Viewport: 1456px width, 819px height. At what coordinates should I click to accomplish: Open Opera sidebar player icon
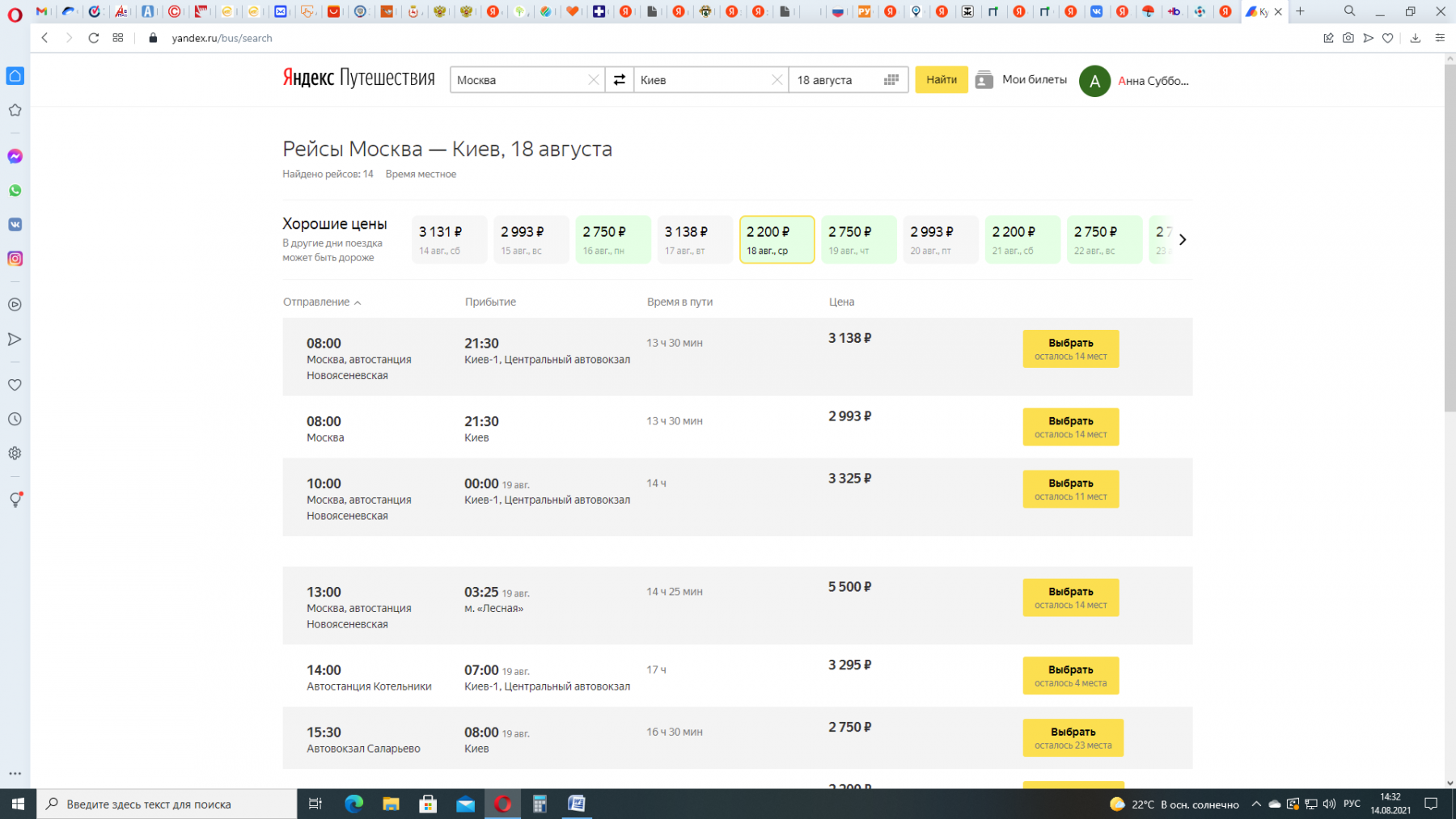[15, 305]
